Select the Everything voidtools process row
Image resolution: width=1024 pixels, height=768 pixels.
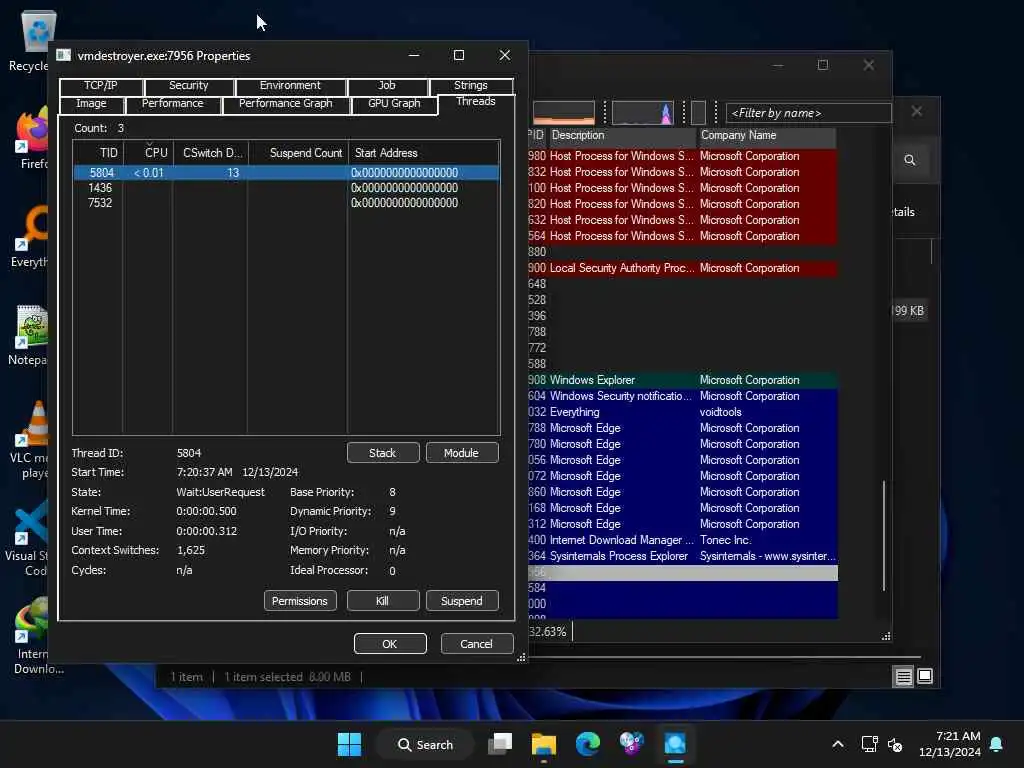(682, 412)
